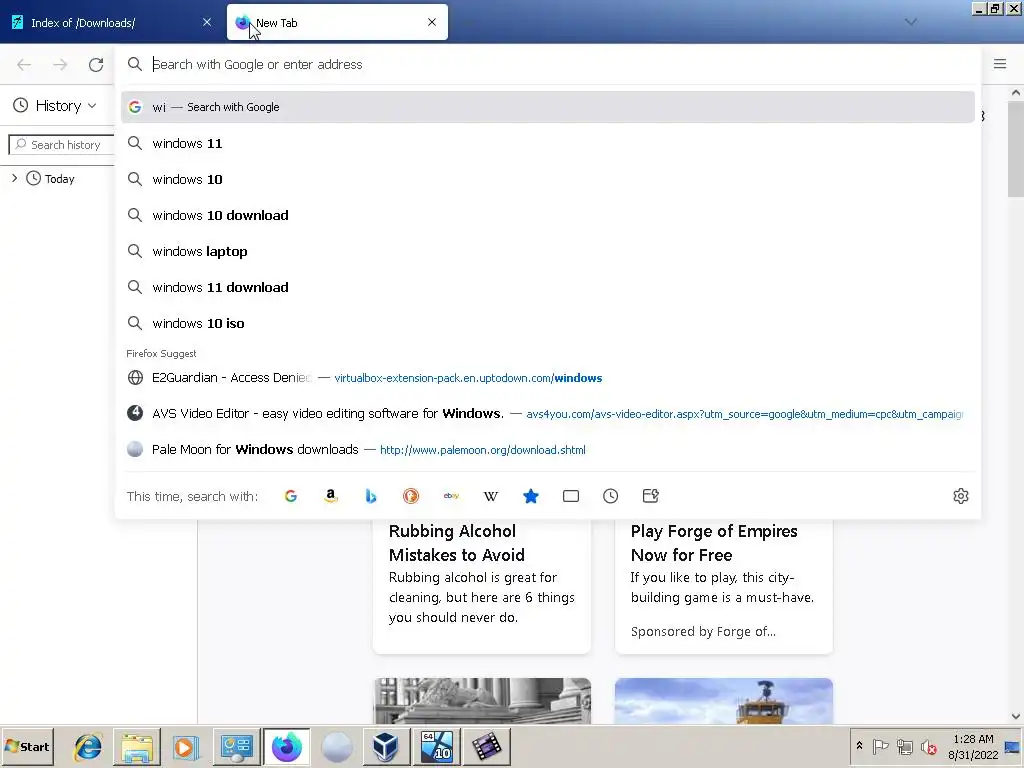Image resolution: width=1024 pixels, height=768 pixels.
Task: Click the taskbar clock showing 1:28 AM
Action: click(973, 746)
